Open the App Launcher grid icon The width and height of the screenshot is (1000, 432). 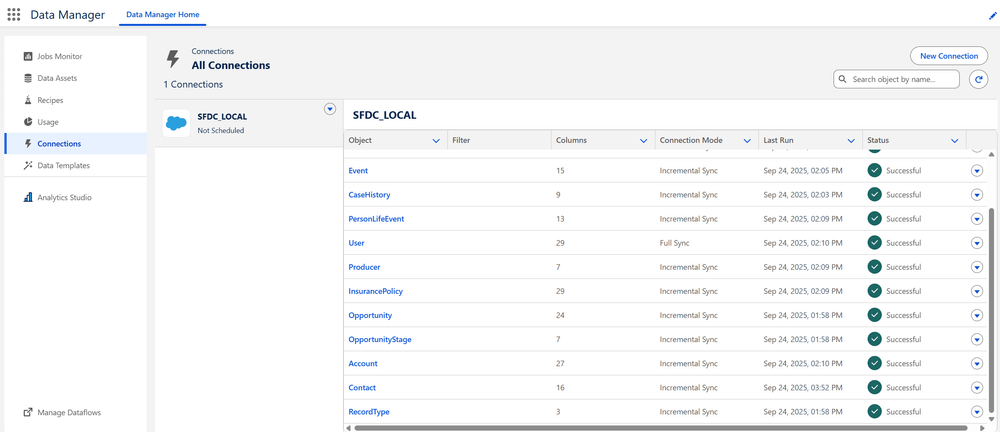(x=14, y=15)
